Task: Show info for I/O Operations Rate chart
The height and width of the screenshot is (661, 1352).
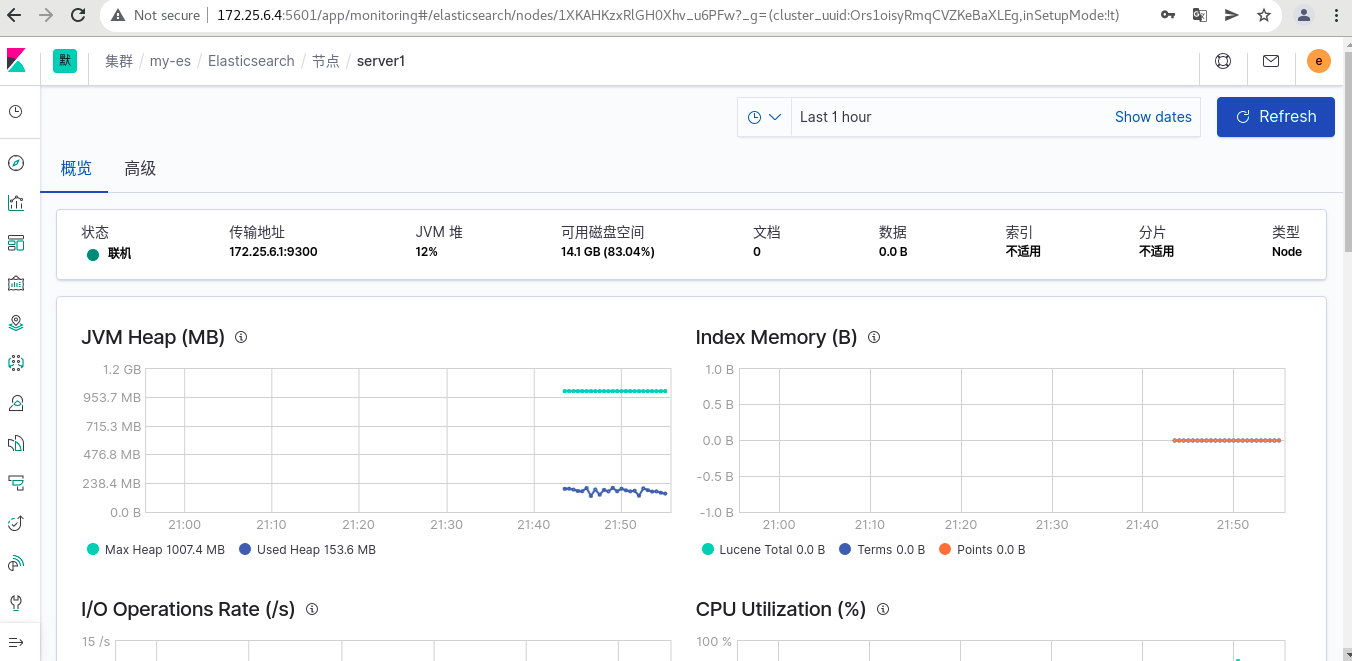Action: click(x=312, y=609)
